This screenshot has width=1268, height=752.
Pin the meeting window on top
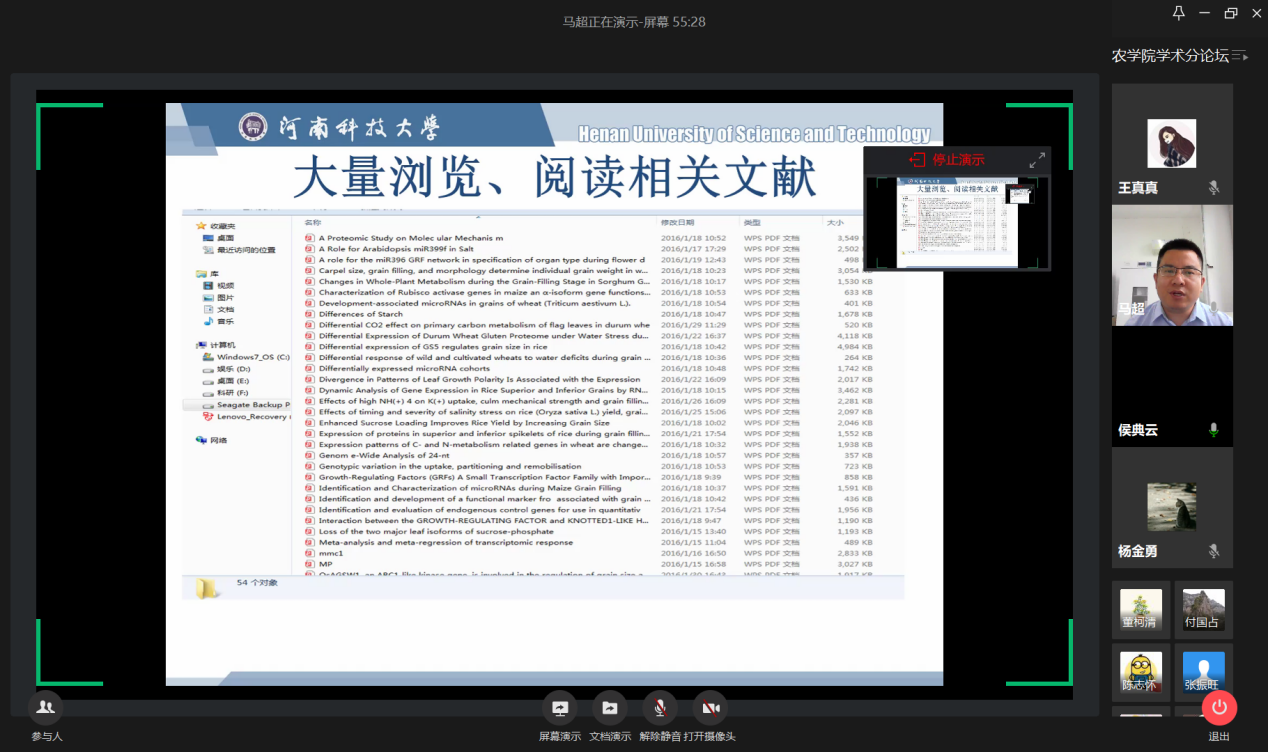(x=1178, y=13)
